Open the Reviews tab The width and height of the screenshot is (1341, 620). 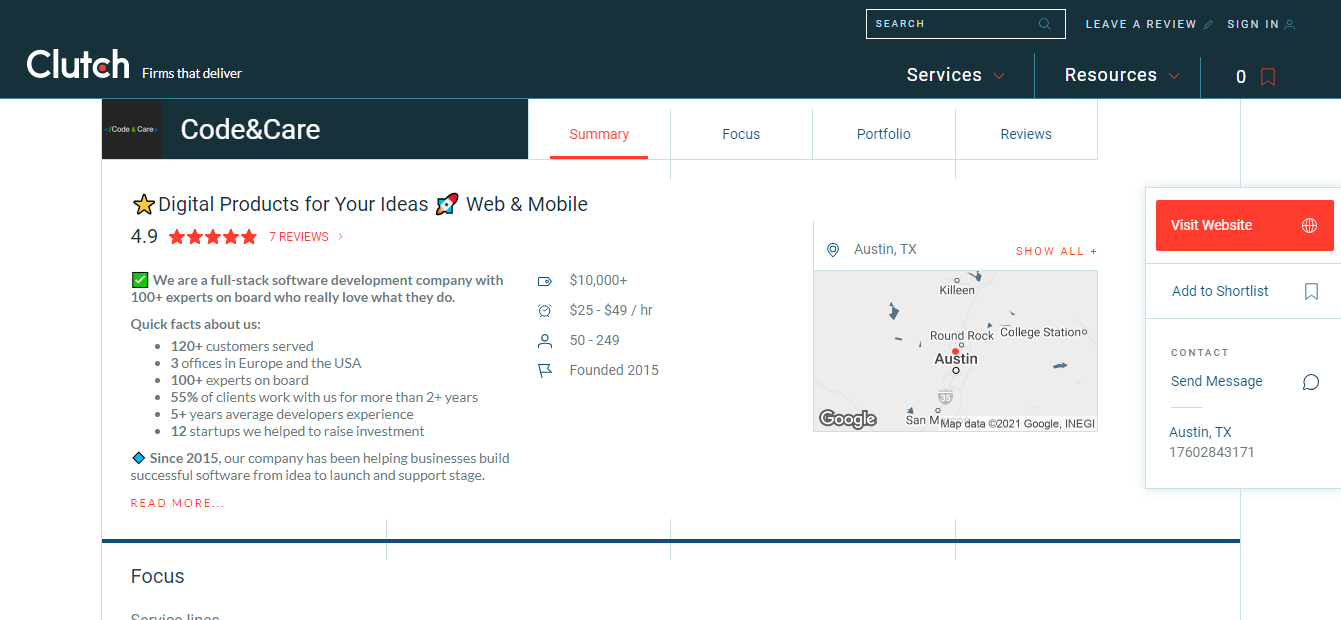[x=1026, y=134]
